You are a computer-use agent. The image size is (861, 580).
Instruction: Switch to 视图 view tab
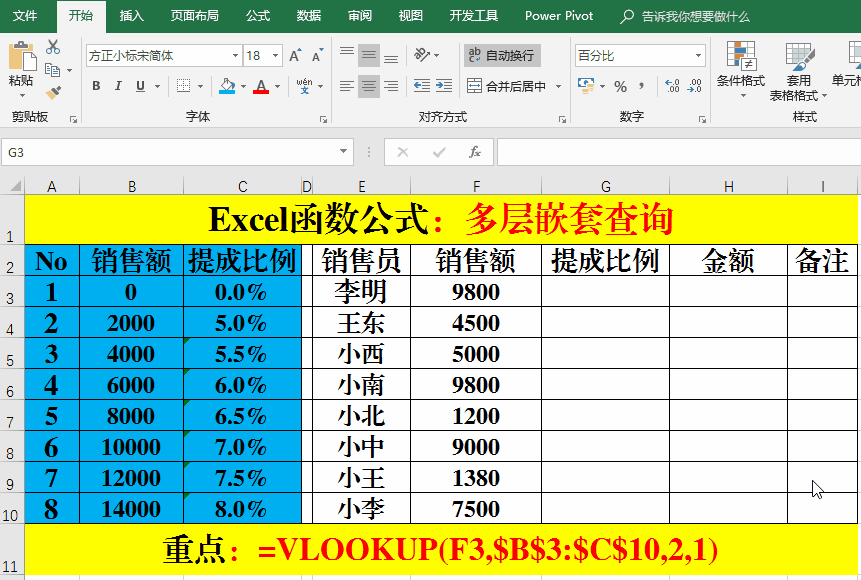pyautogui.click(x=410, y=16)
